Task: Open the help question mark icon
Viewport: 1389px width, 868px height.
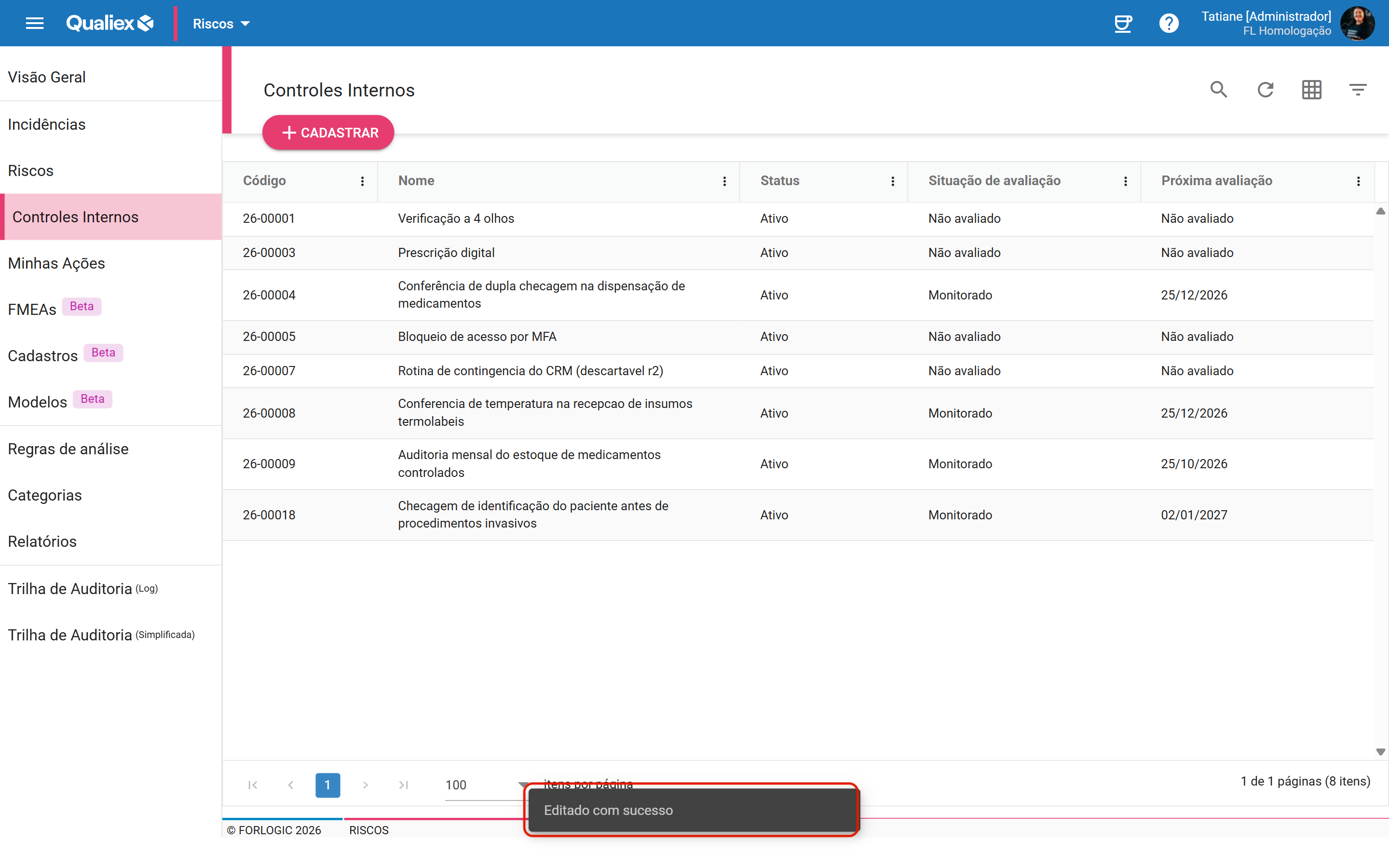Action: tap(1169, 23)
